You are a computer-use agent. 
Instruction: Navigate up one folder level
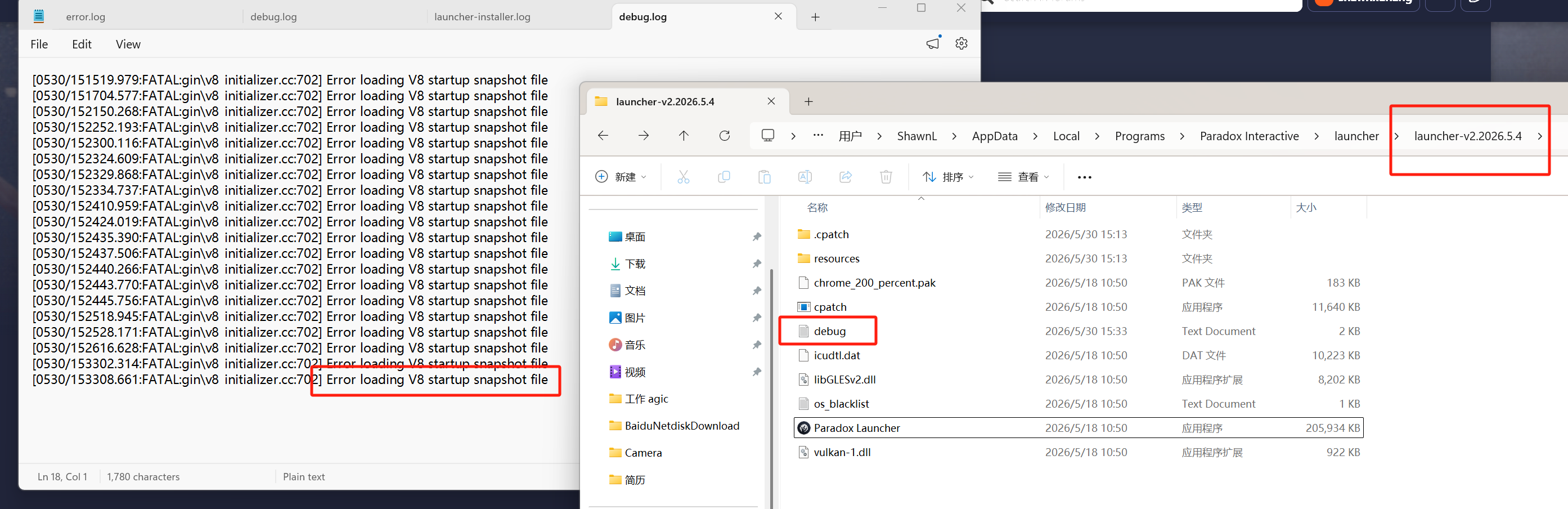coord(684,136)
